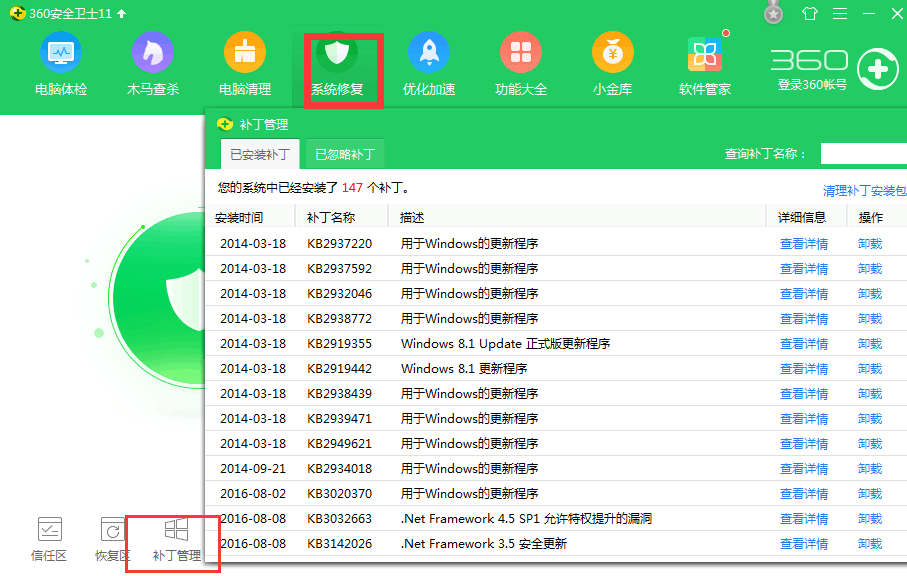Image resolution: width=907 pixels, height=576 pixels.
Task: Uninstall patch KB3020370
Action: 870,493
